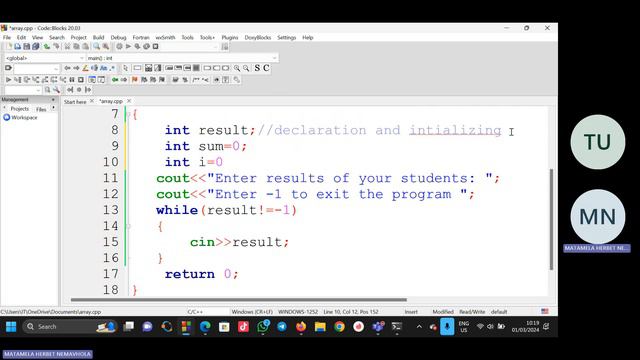Save the file using the floppy icon
The width and height of the screenshot is (640, 360).
[x=27, y=47]
